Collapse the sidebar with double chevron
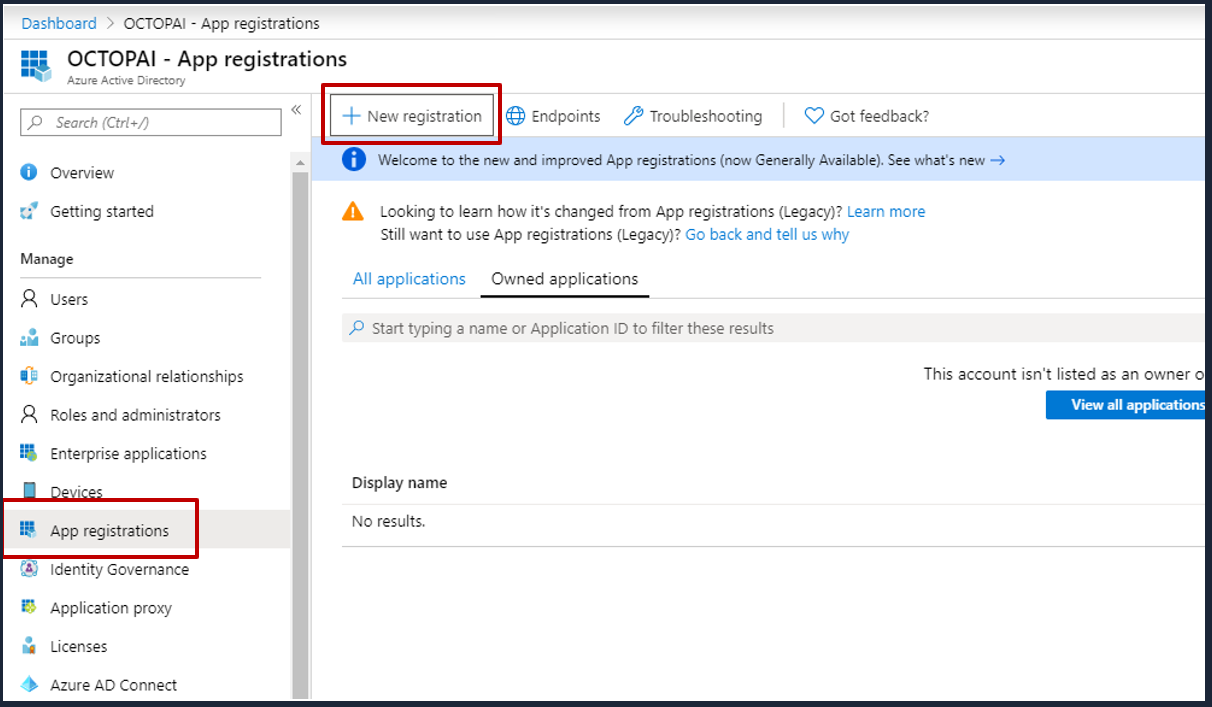This screenshot has width=1212, height=707. [296, 110]
